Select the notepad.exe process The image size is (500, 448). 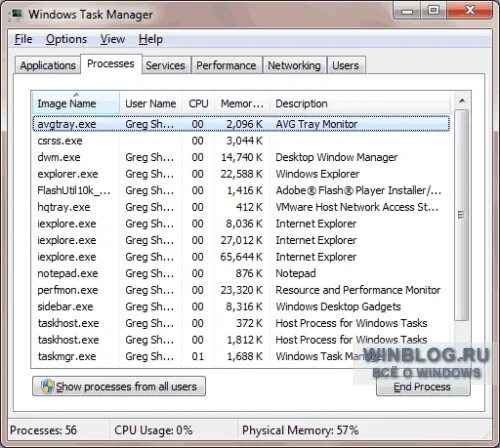[241, 273]
